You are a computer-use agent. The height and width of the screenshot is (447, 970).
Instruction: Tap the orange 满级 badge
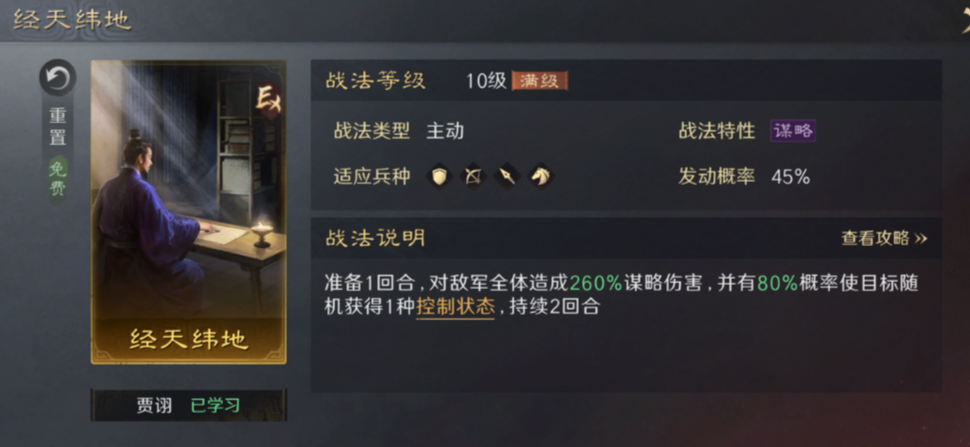click(539, 81)
